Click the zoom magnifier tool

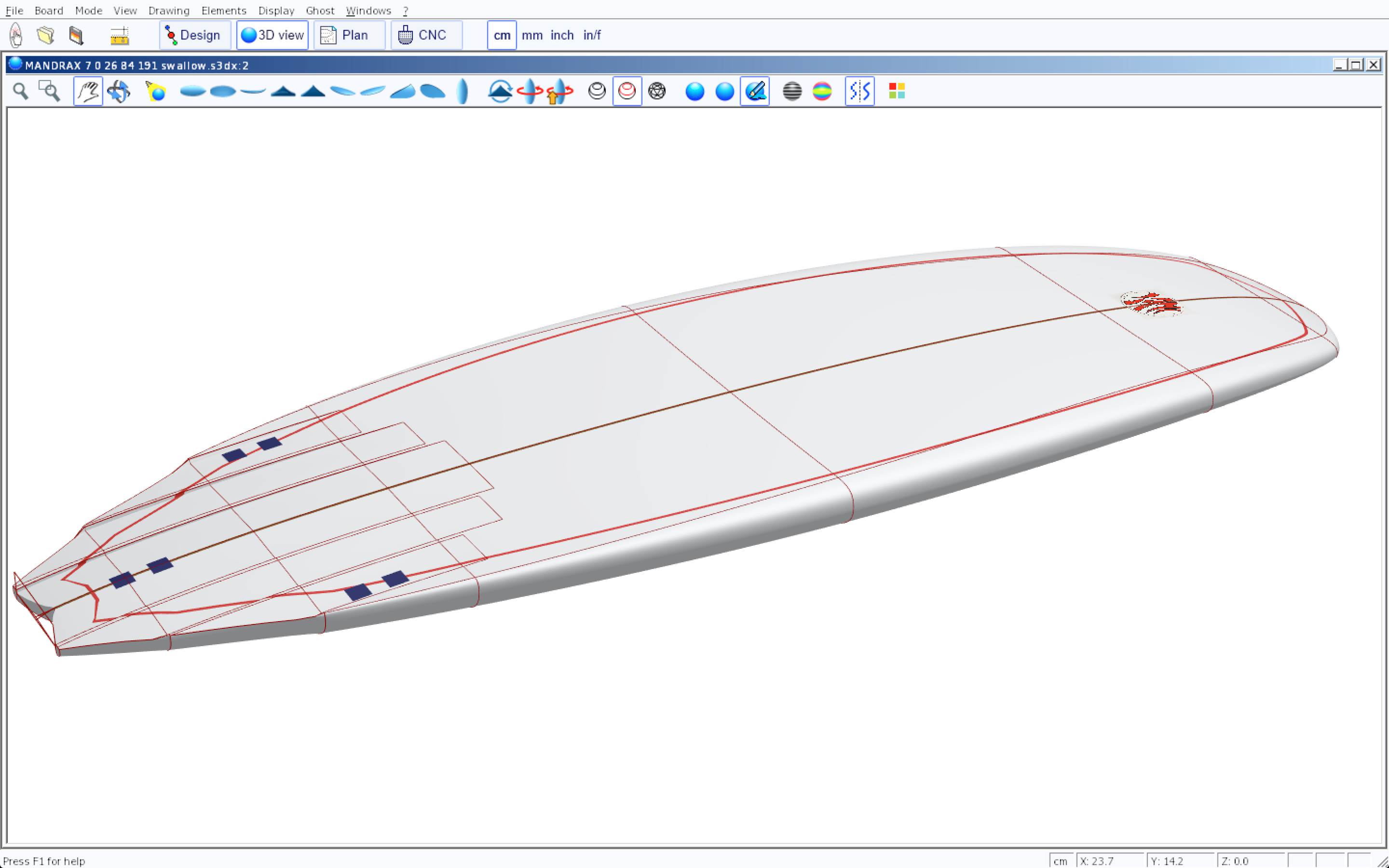(21, 91)
